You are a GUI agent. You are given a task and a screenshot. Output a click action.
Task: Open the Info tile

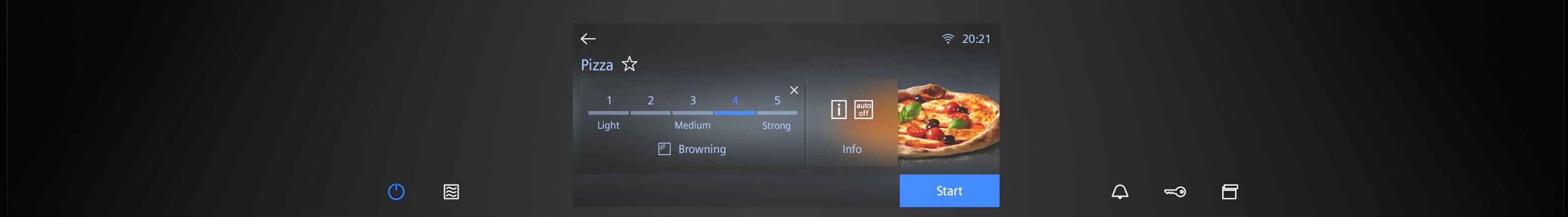click(x=852, y=149)
